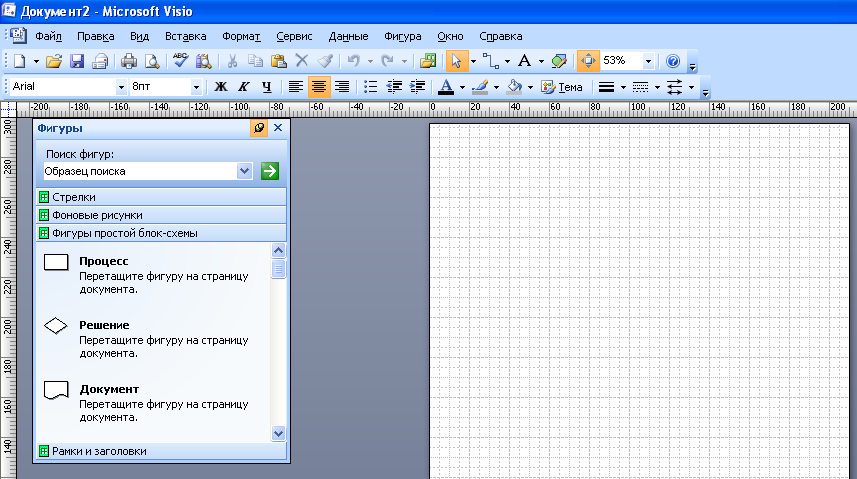Run the spelling check icon

click(180, 61)
